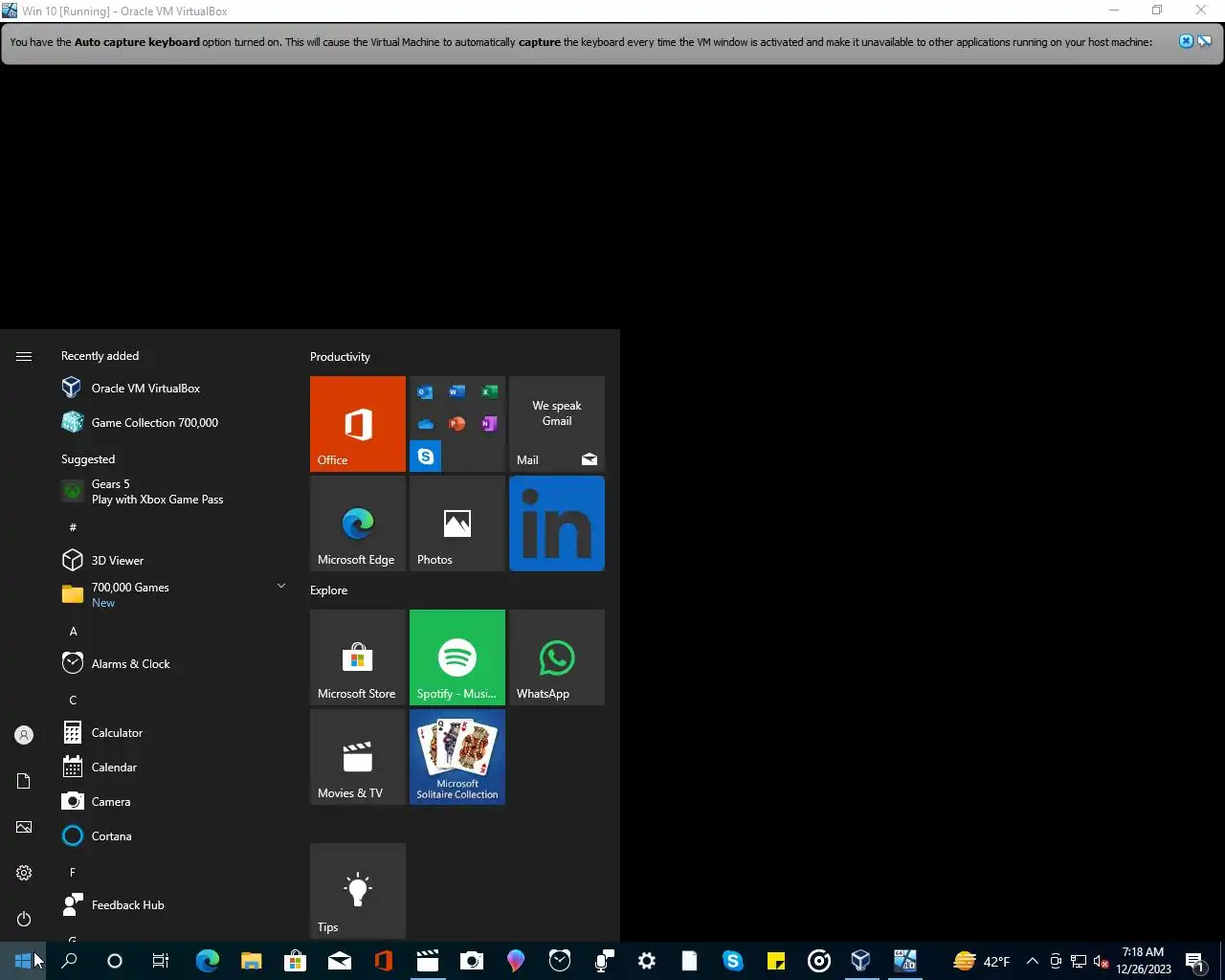Dismiss the auto capture keyboard notification
Image resolution: width=1225 pixels, height=980 pixels.
(x=1186, y=41)
